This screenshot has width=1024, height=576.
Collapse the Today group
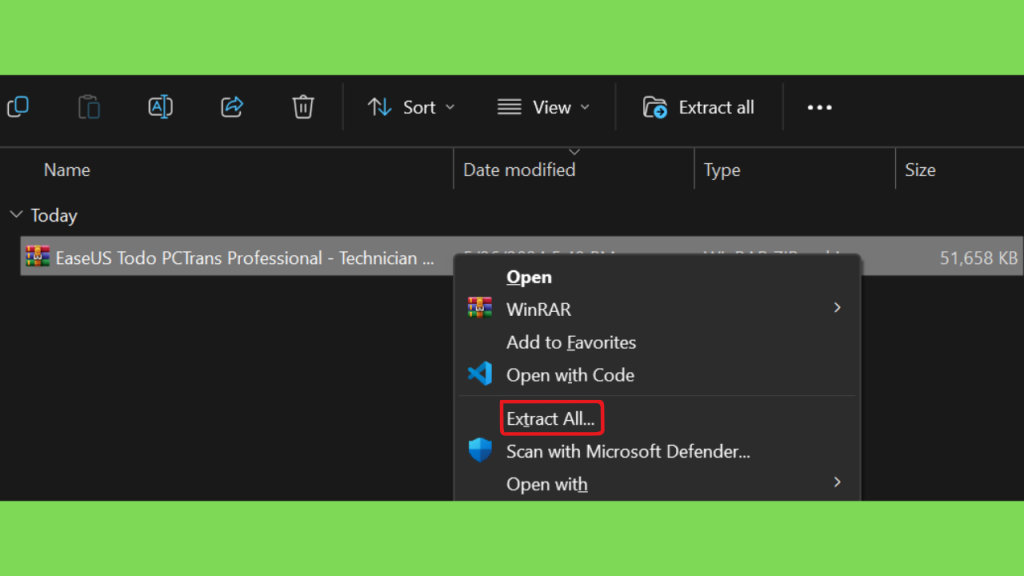pyautogui.click(x=16, y=215)
